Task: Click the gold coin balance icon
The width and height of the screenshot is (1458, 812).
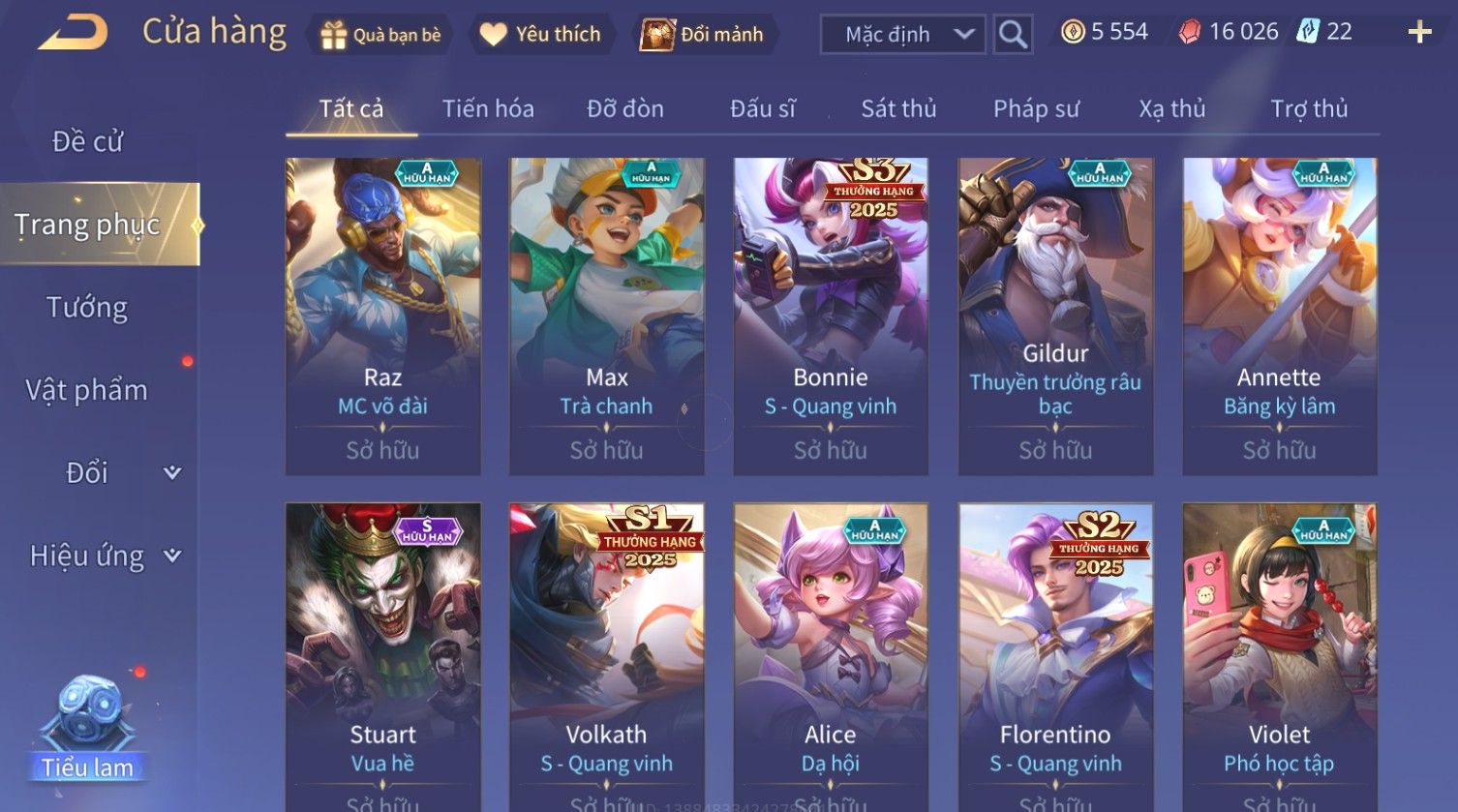Action: [1073, 32]
